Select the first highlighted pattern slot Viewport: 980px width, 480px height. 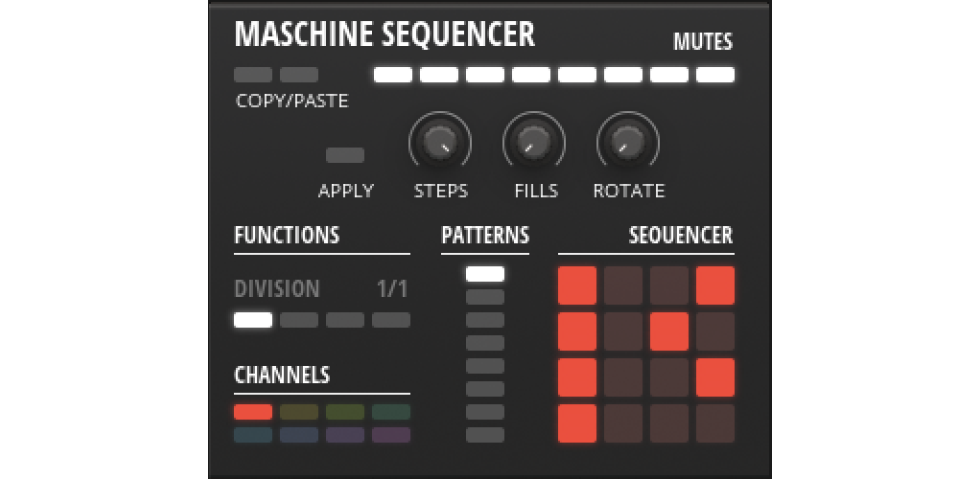485,274
